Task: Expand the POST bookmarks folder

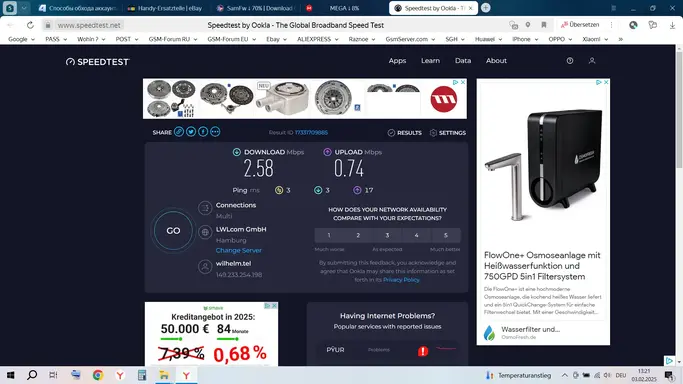Action: tap(127, 39)
